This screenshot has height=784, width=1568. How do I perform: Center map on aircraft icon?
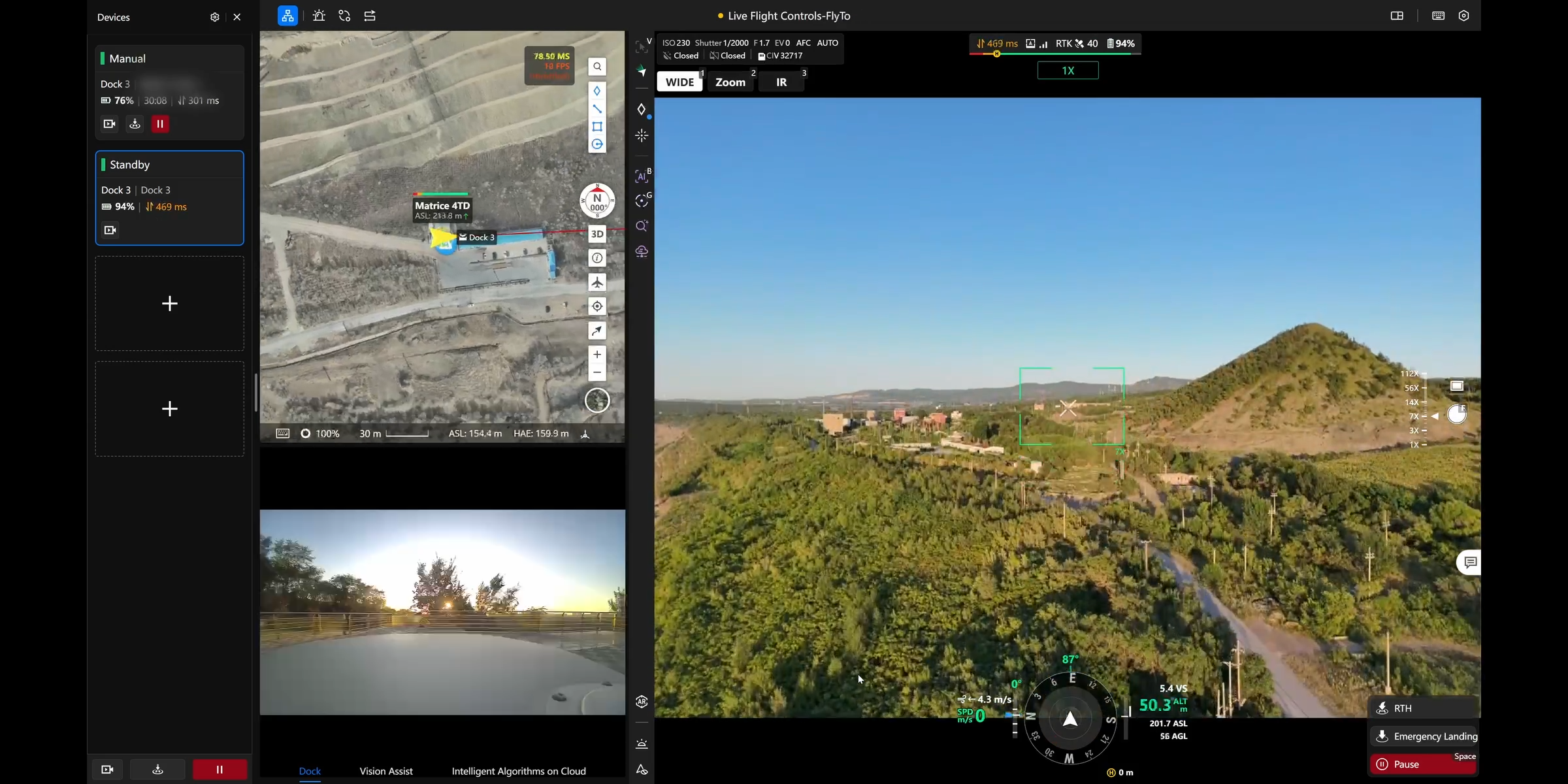pos(596,282)
